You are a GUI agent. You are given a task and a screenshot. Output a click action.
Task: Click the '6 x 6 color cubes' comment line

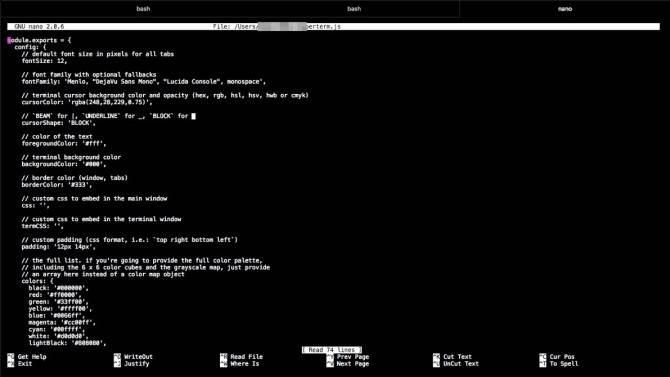146,267
